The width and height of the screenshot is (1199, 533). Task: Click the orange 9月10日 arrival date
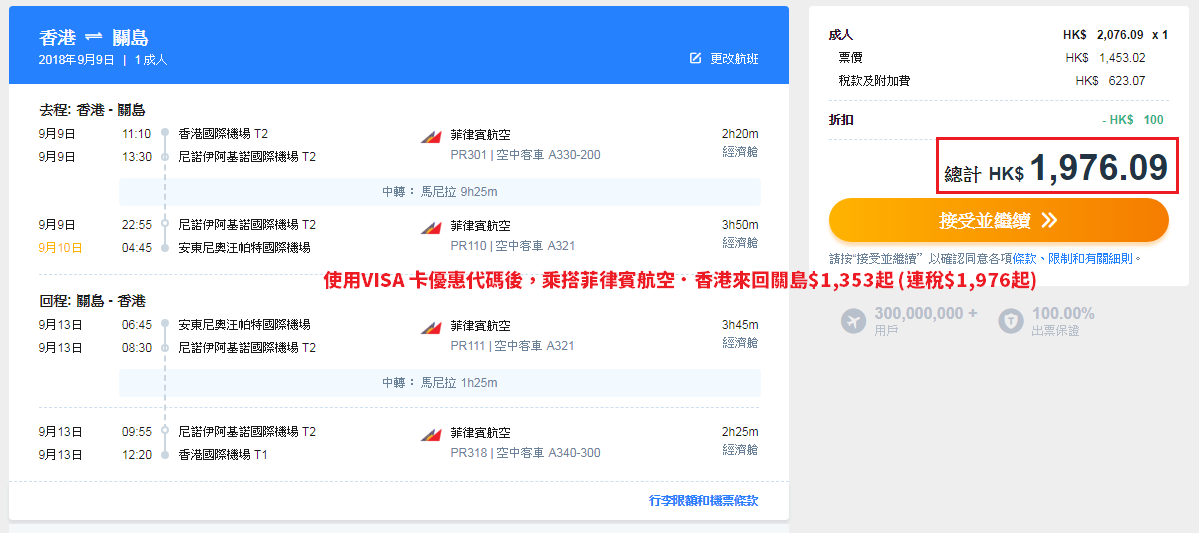tap(60, 248)
